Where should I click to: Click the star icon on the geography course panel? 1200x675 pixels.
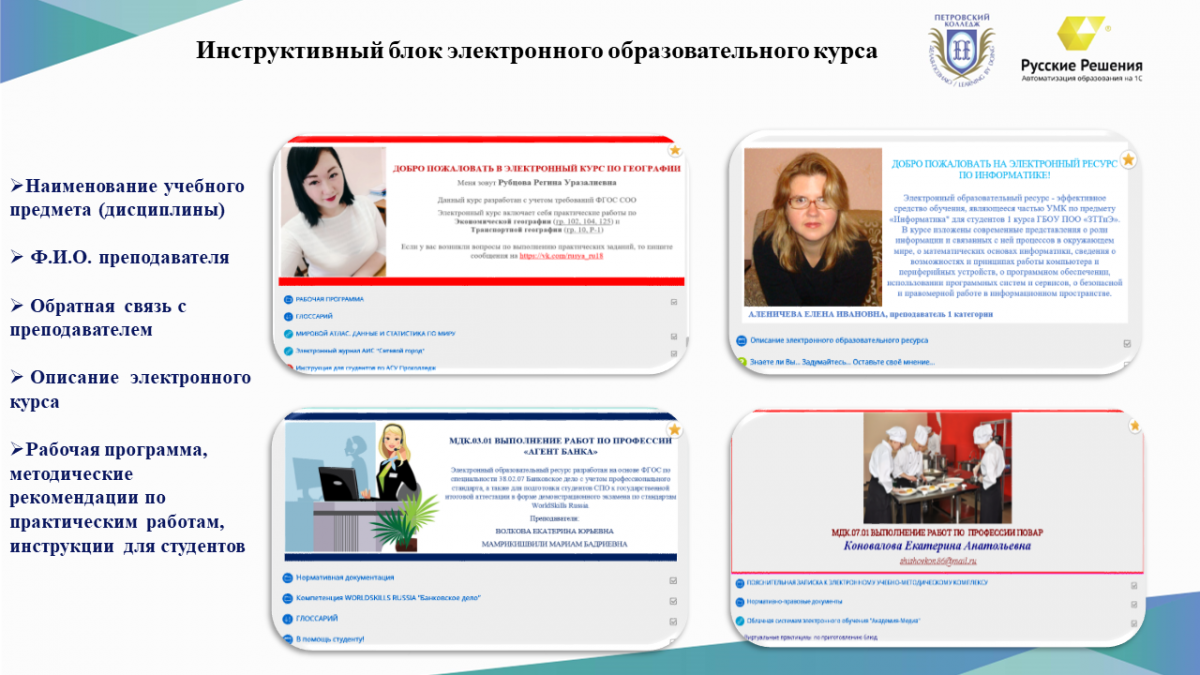[675, 150]
